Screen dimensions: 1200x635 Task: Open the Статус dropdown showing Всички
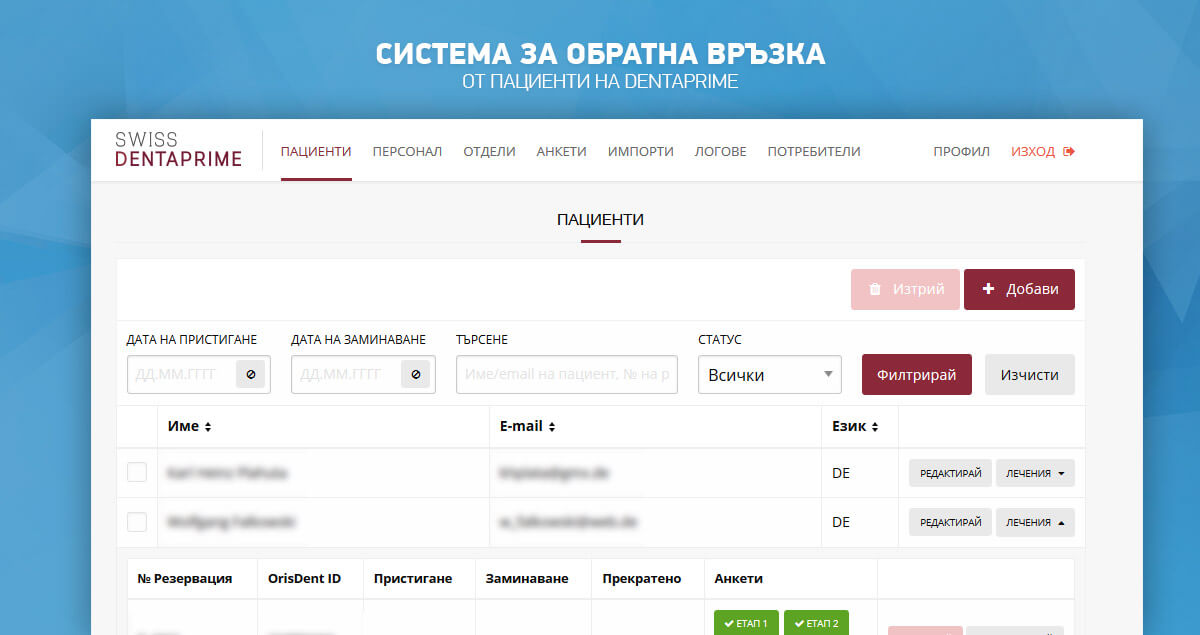pyautogui.click(x=769, y=375)
